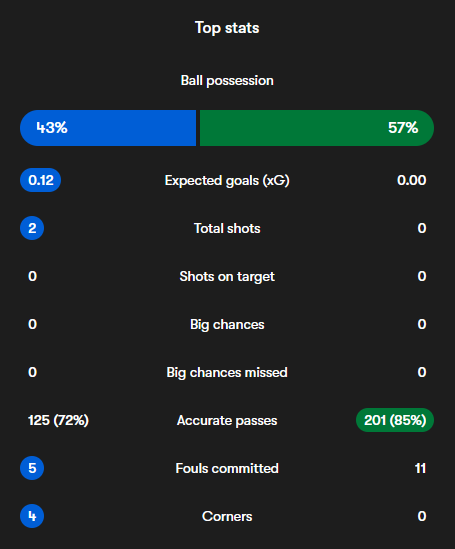Image resolution: width=455 pixels, height=549 pixels.
Task: Click the 0.00 expected goals value
Action: coord(412,180)
